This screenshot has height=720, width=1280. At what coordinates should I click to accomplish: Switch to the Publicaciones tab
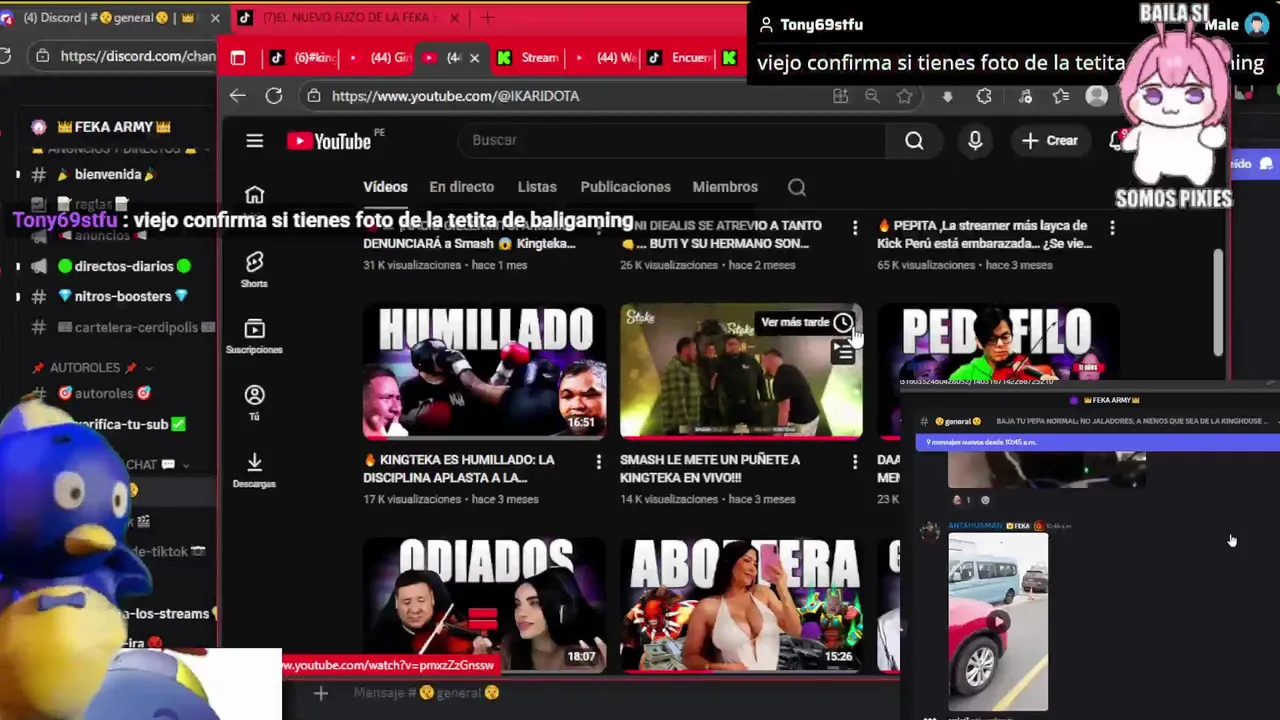coord(625,187)
